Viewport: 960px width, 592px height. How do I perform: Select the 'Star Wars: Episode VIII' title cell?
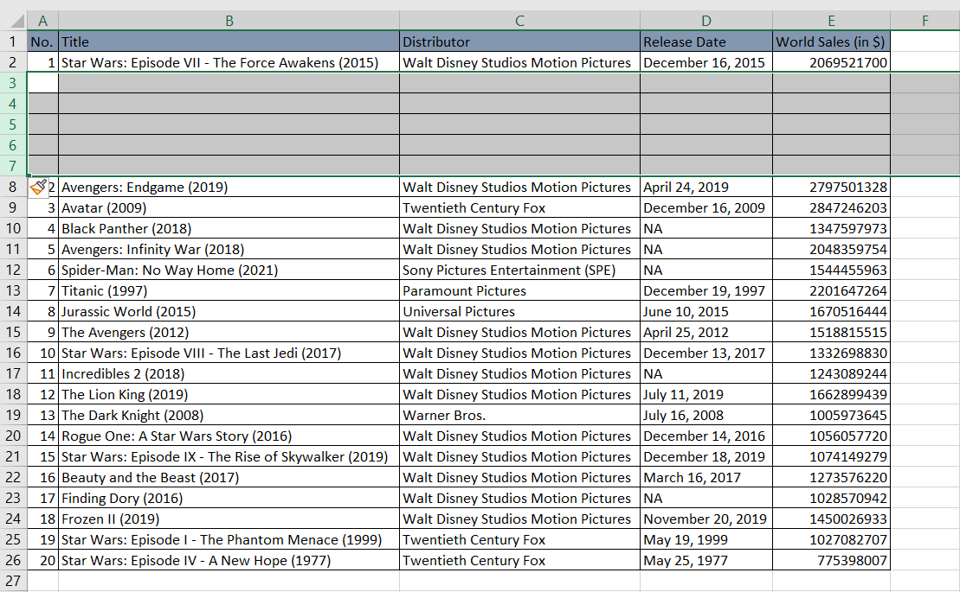(x=229, y=353)
